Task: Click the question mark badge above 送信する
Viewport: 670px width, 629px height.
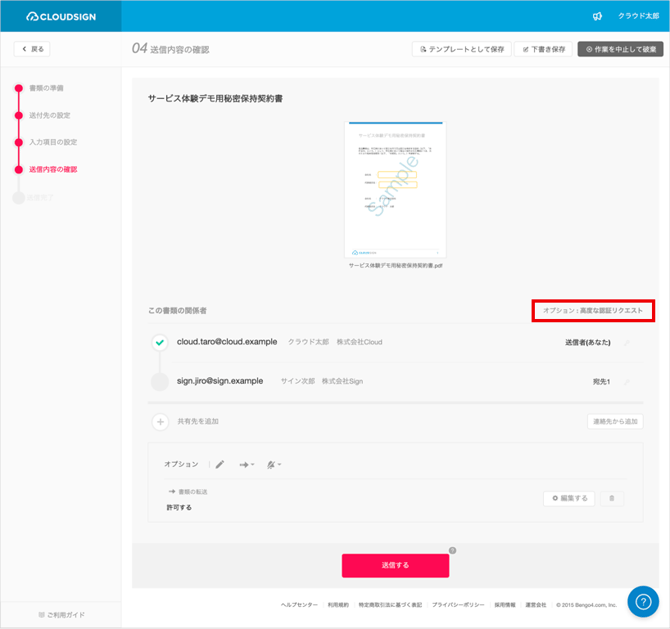Action: (452, 550)
